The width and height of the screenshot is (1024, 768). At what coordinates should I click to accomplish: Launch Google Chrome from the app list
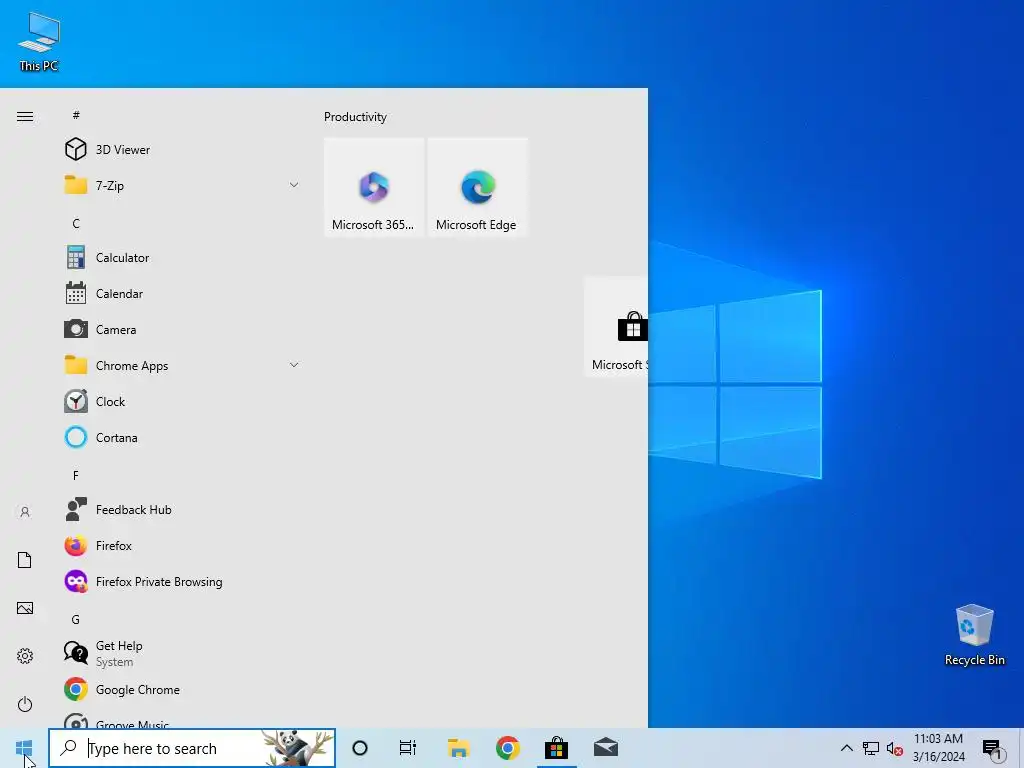[182, 690]
